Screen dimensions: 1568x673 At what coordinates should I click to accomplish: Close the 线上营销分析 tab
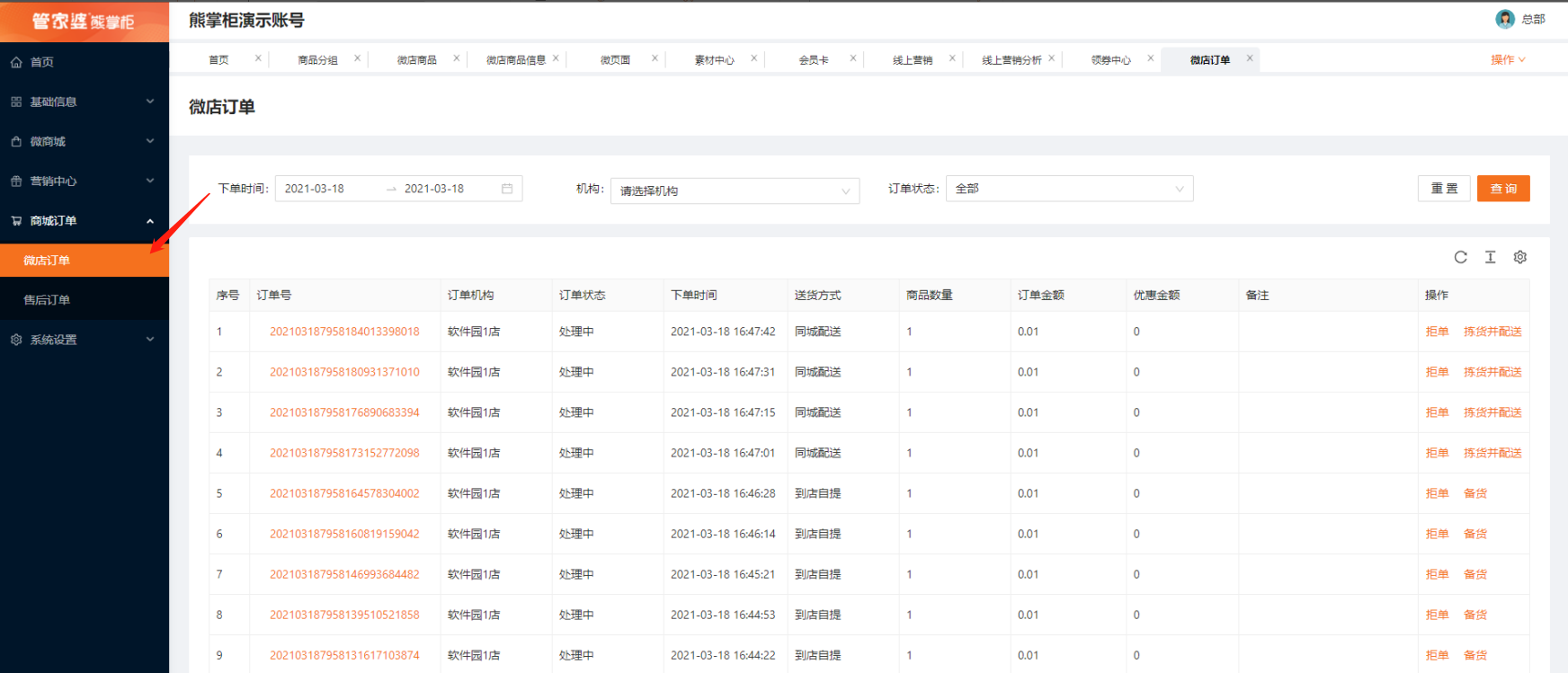tap(1051, 58)
